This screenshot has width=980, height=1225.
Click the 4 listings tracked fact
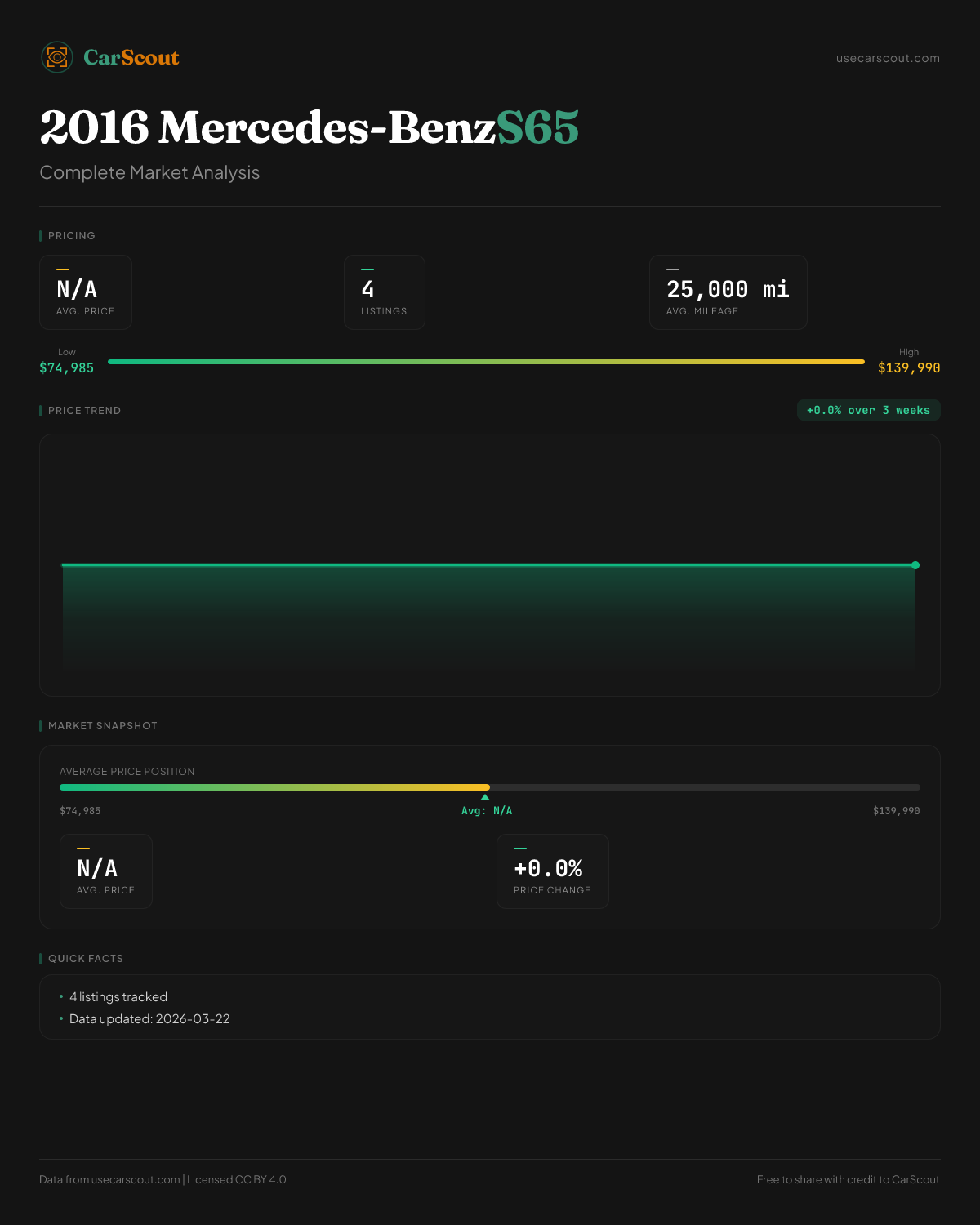click(118, 997)
